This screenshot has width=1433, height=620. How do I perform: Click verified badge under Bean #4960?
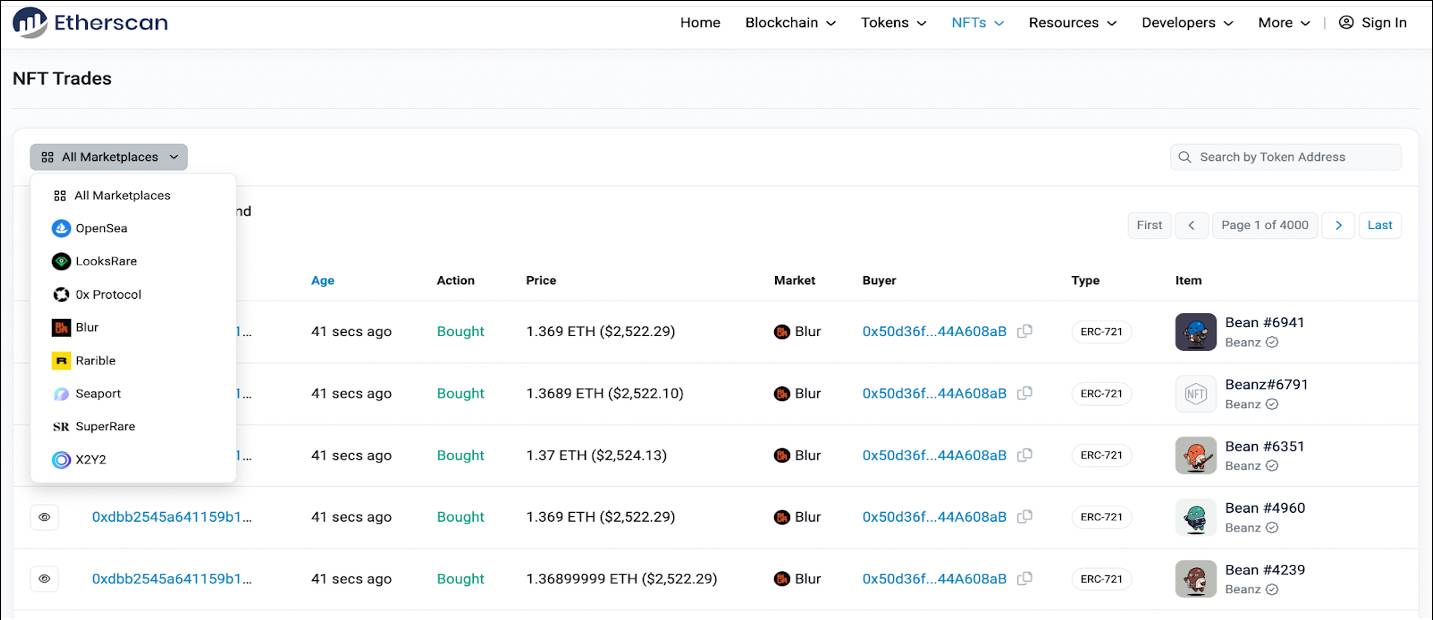click(x=1272, y=528)
